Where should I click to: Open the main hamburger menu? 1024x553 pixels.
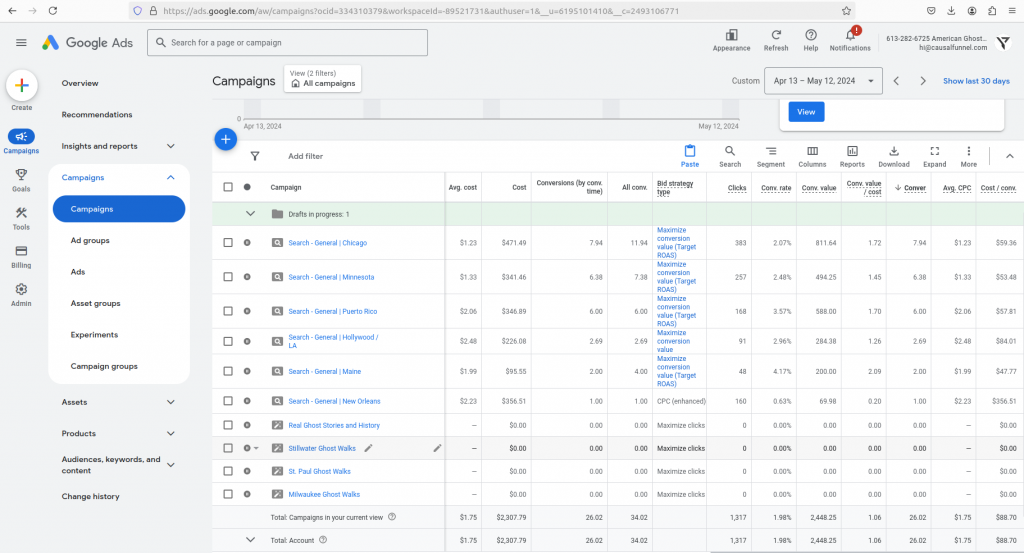[x=21, y=42]
